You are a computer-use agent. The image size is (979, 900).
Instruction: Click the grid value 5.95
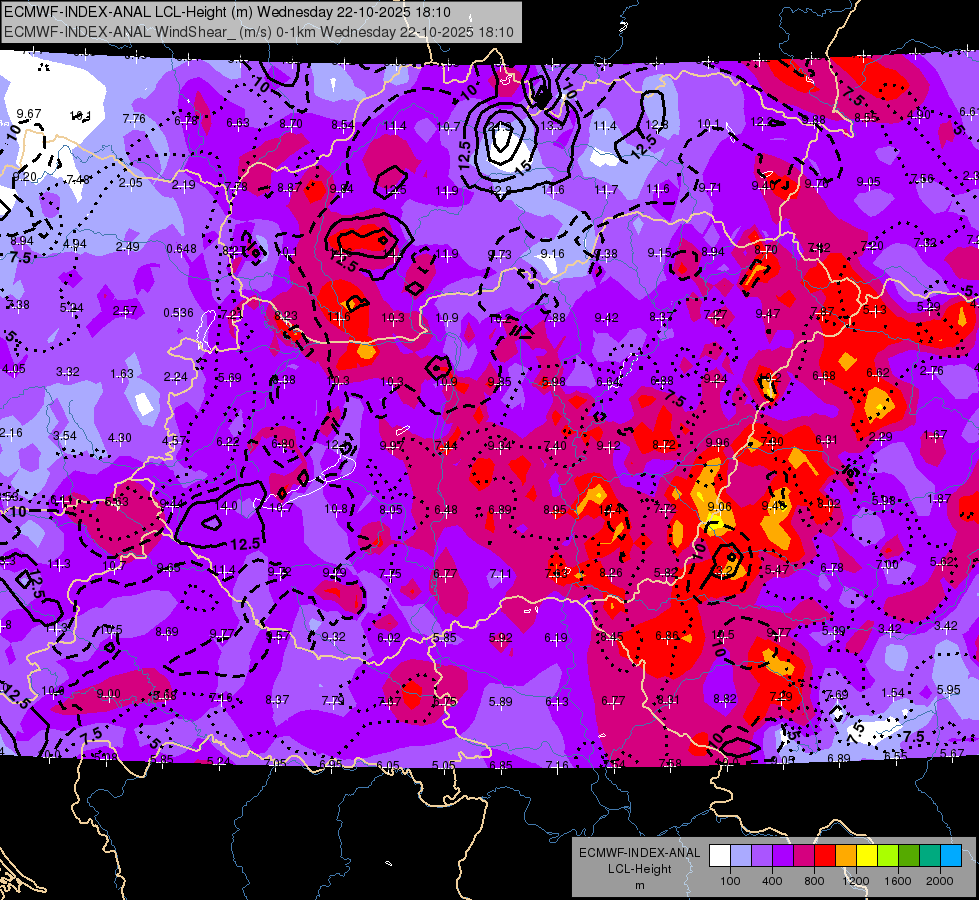(948, 690)
